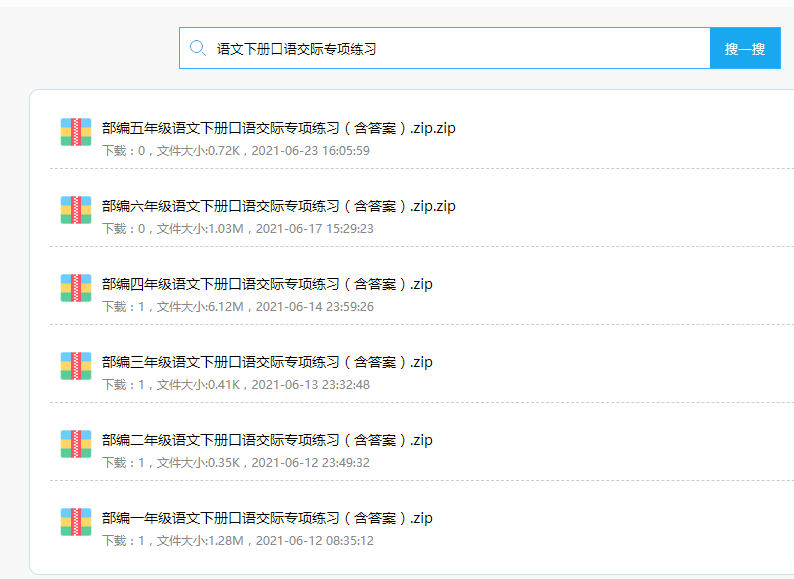Viewport: 794px width, 579px height.
Task: Click the zip icon for 部编六年级语文下册 file
Action: 76,210
